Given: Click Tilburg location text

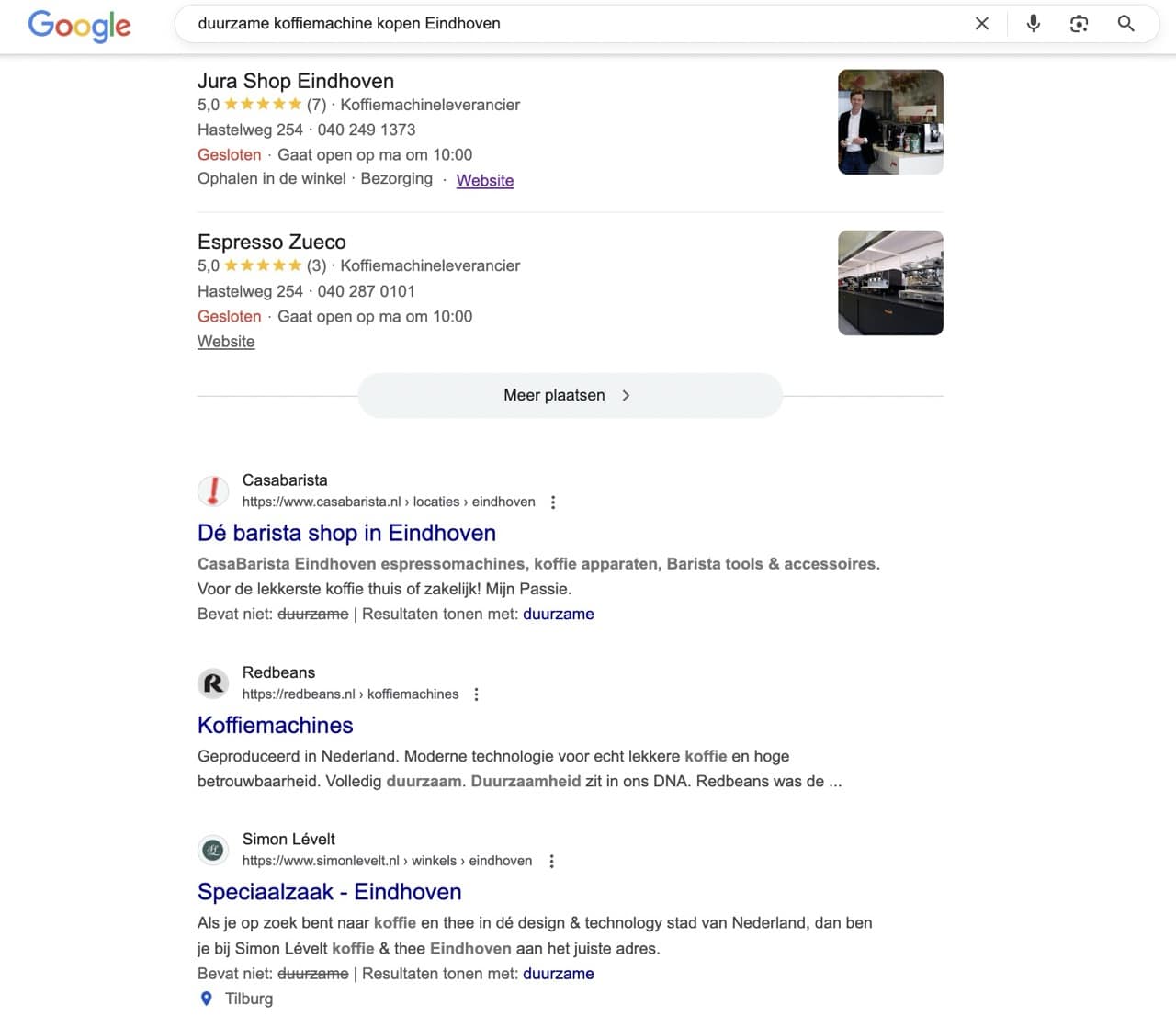Looking at the screenshot, I should (249, 999).
